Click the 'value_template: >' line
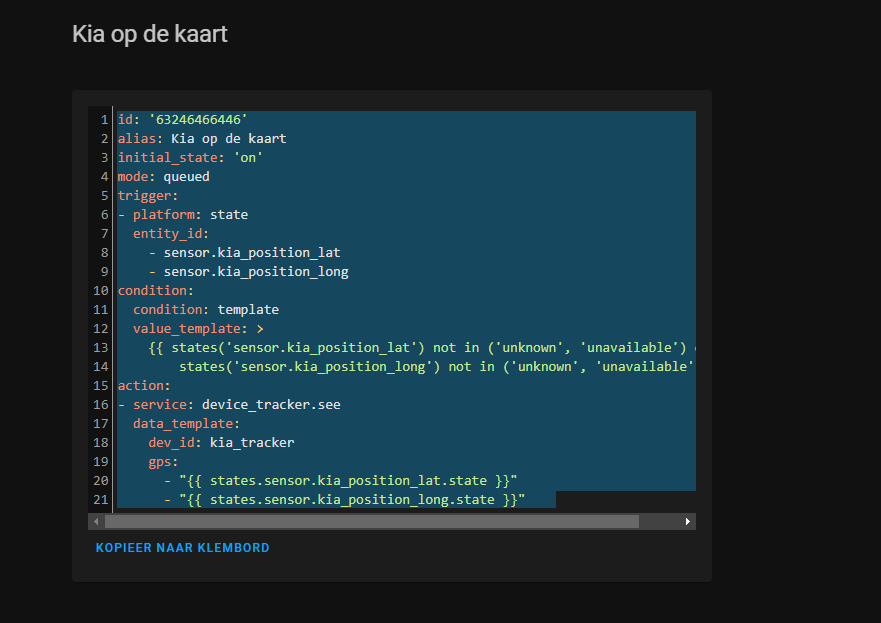881x623 pixels. [x=198, y=329]
